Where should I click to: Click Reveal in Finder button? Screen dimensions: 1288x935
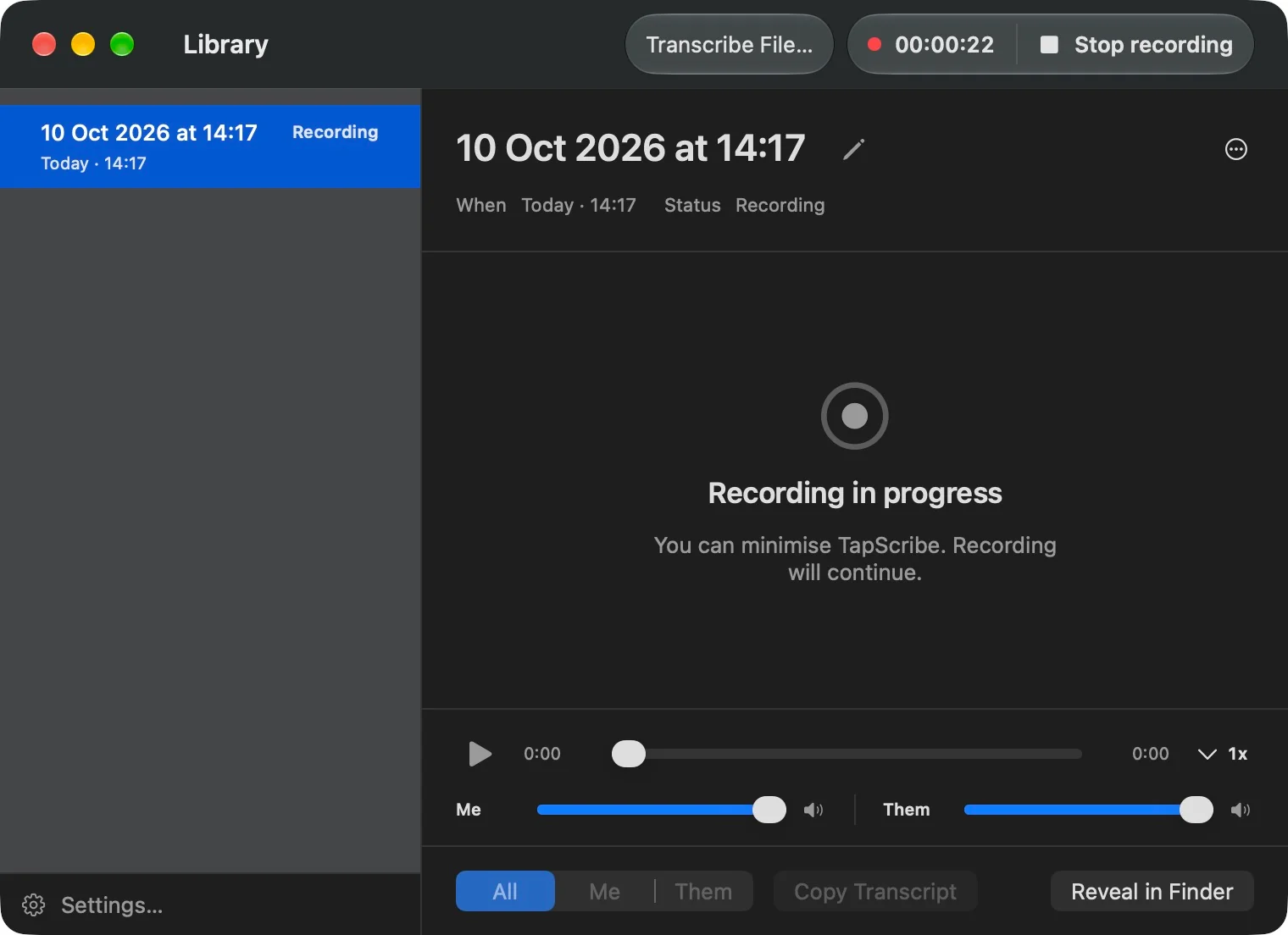click(x=1152, y=891)
